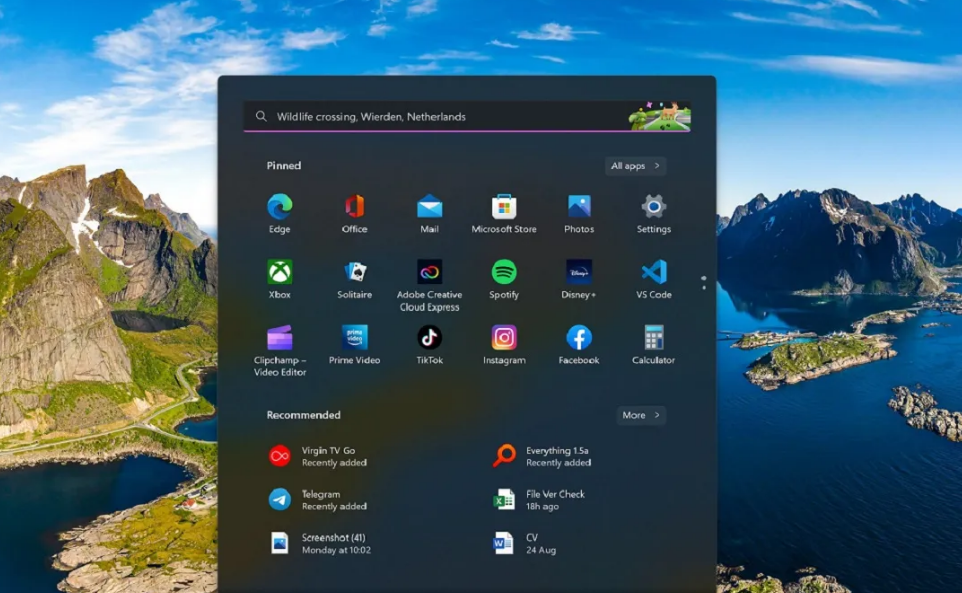
Task: Launch the Office app
Action: 355,213
